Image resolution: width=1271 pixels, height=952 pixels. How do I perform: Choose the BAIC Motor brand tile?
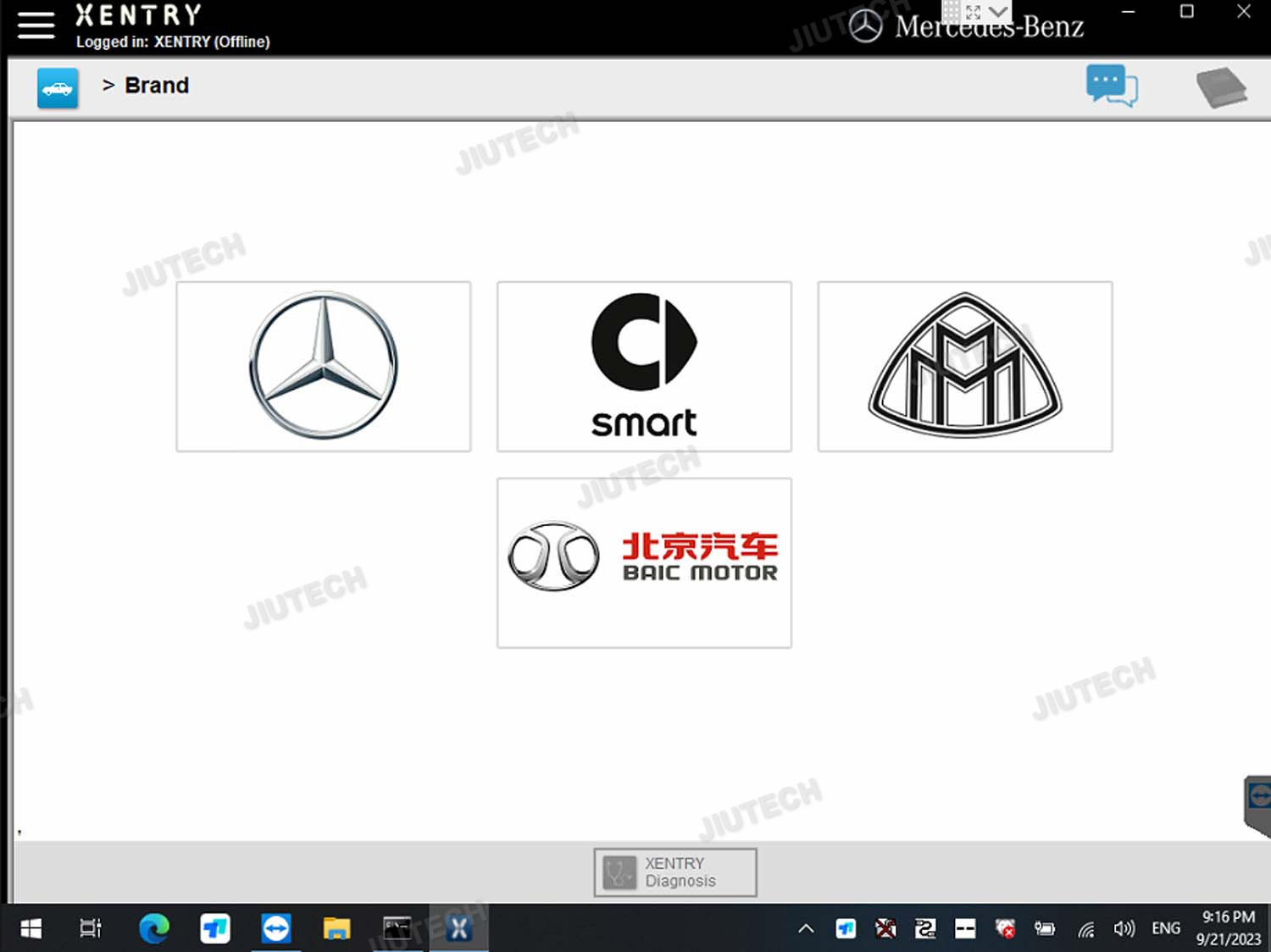(x=644, y=562)
